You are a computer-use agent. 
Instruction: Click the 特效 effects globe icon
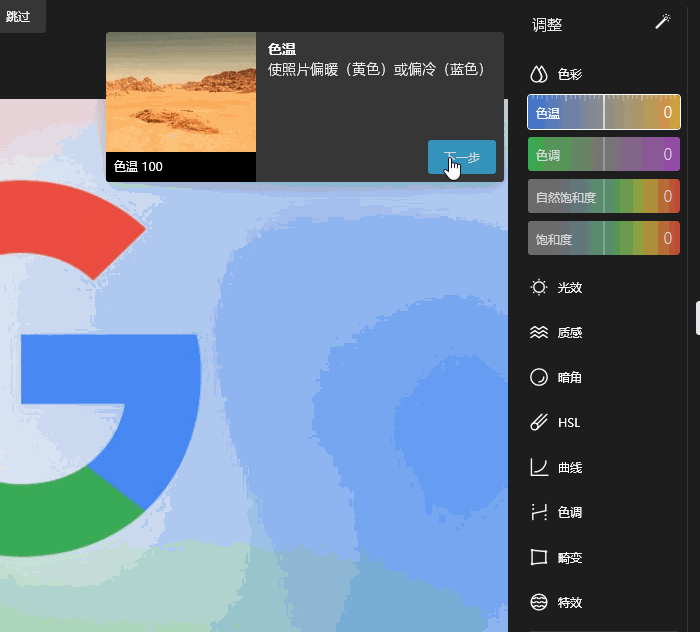[x=539, y=602]
